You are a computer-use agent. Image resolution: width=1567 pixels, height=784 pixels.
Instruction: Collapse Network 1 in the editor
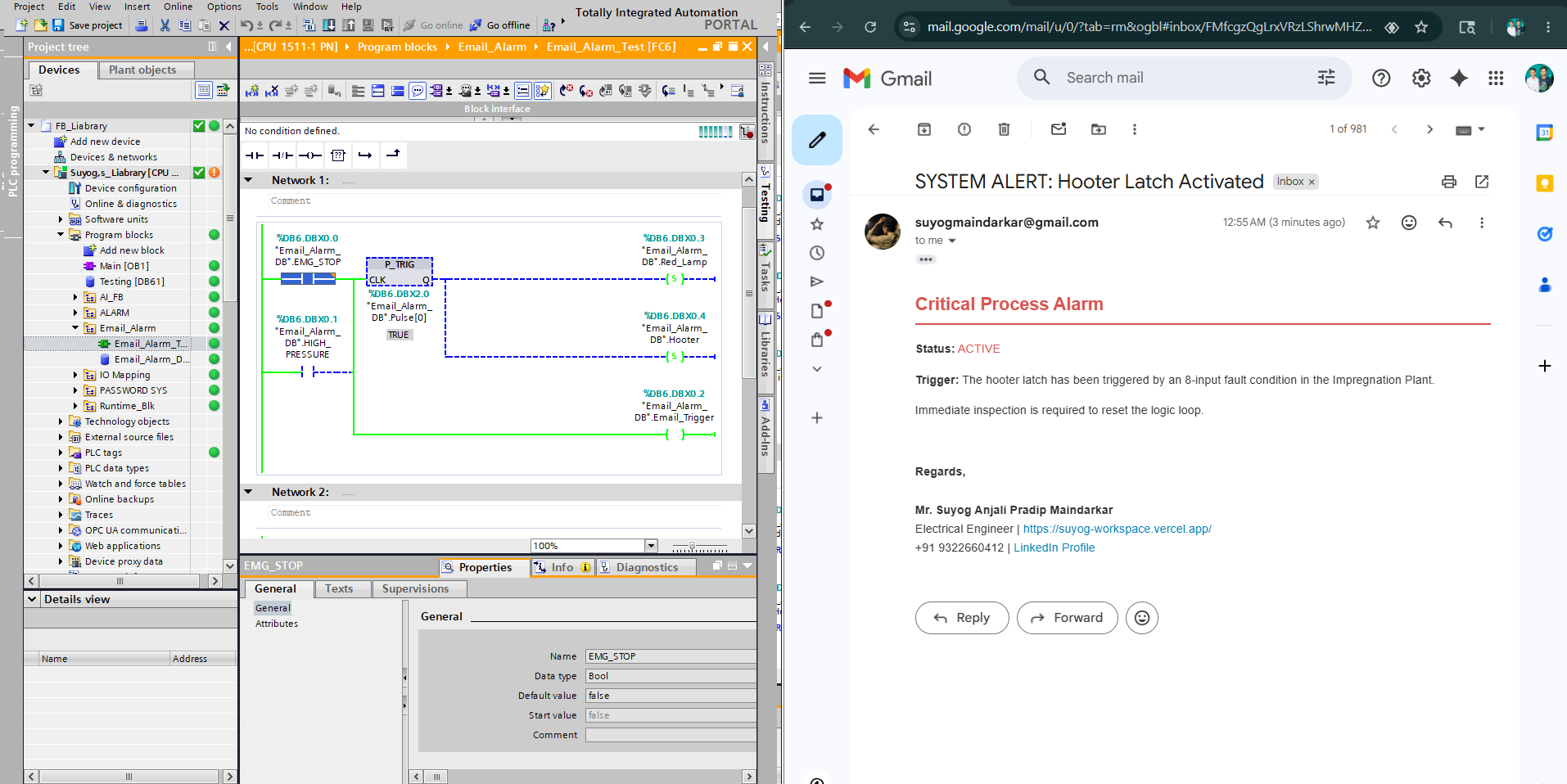tap(248, 180)
